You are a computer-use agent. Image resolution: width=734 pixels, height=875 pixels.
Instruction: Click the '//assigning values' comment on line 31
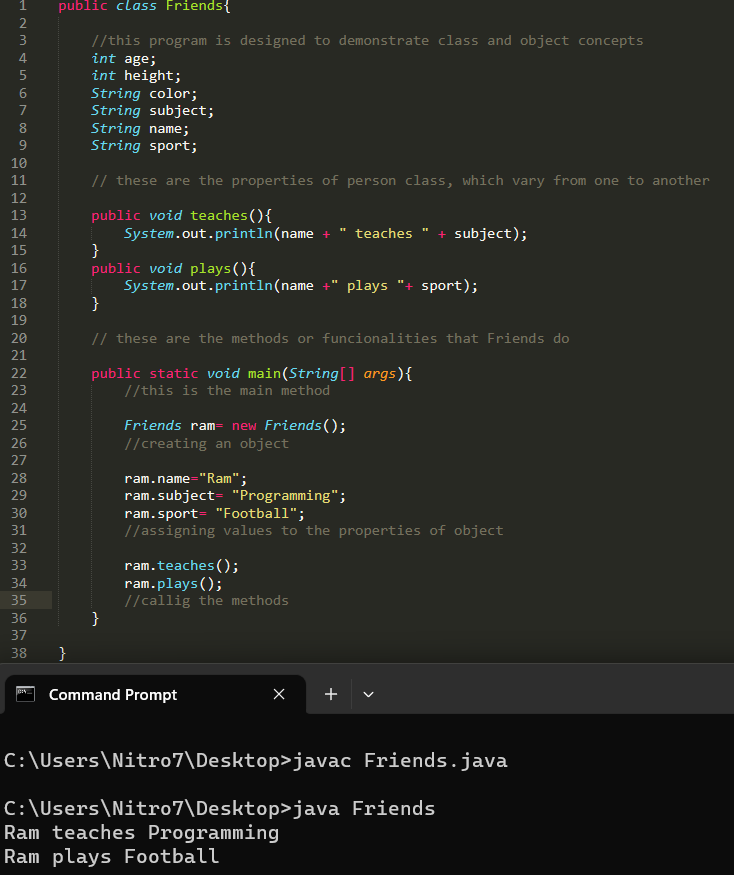tap(314, 531)
